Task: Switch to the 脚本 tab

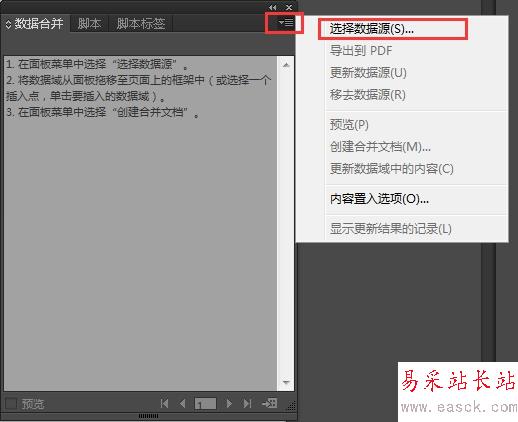Action: pos(89,23)
